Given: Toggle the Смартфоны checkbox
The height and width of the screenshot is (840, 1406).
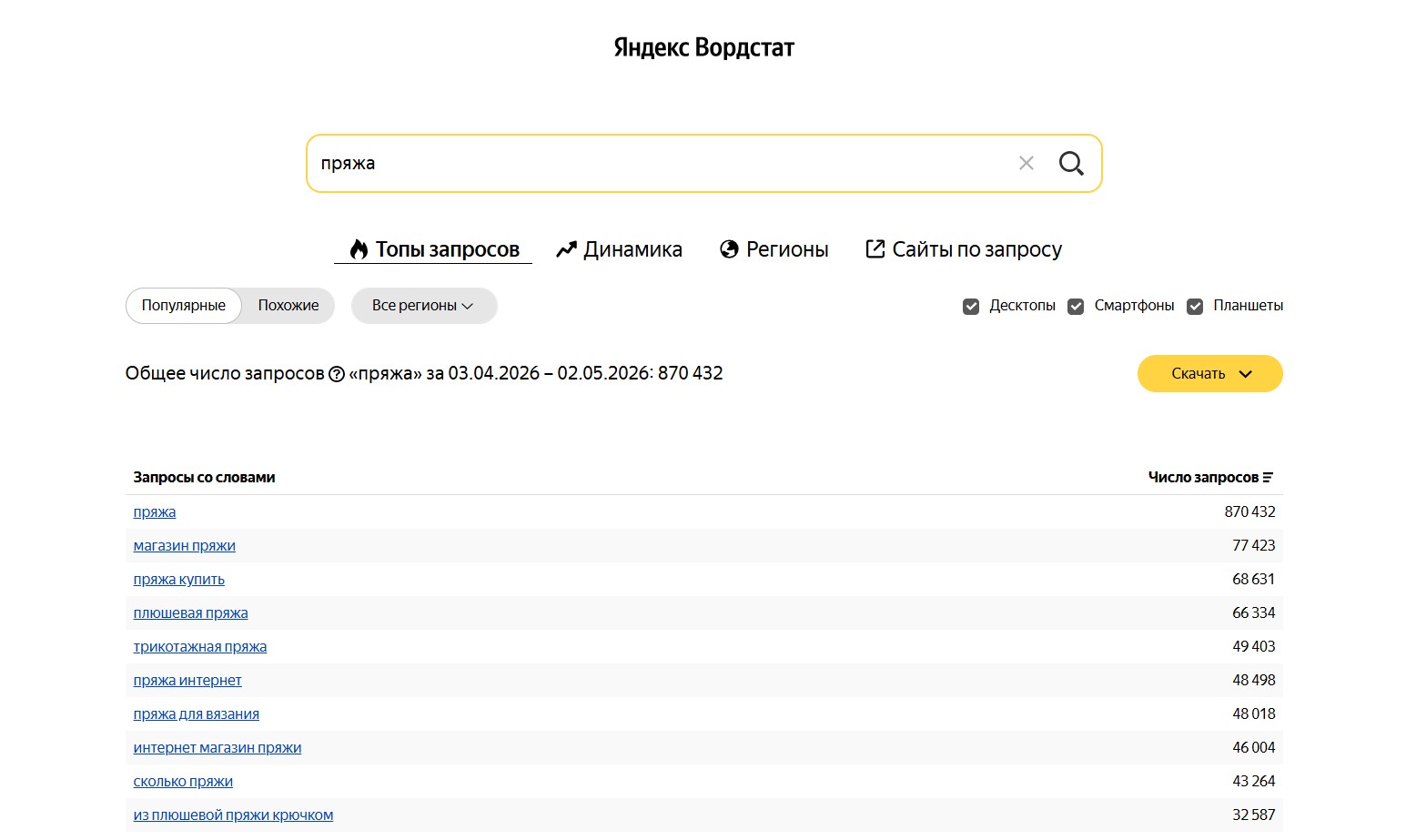Looking at the screenshot, I should click(x=1076, y=307).
